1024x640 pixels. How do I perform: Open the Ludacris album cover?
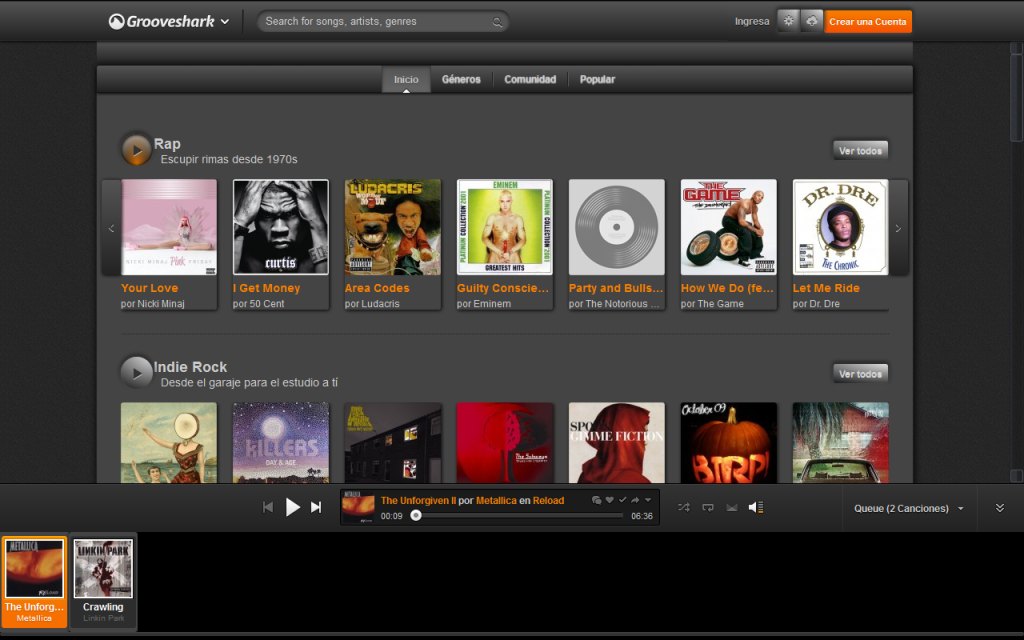tap(393, 227)
